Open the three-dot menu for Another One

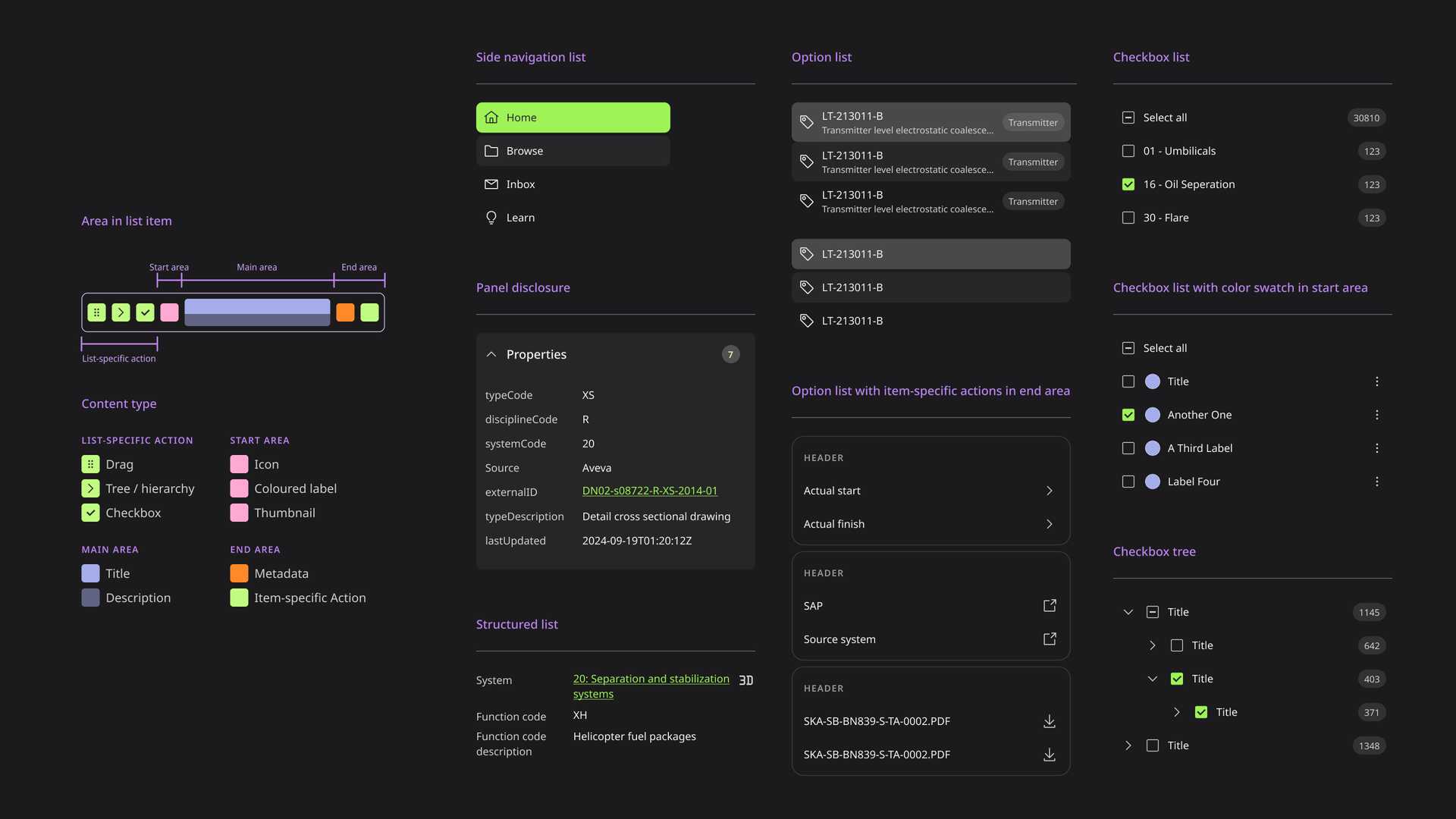1377,415
